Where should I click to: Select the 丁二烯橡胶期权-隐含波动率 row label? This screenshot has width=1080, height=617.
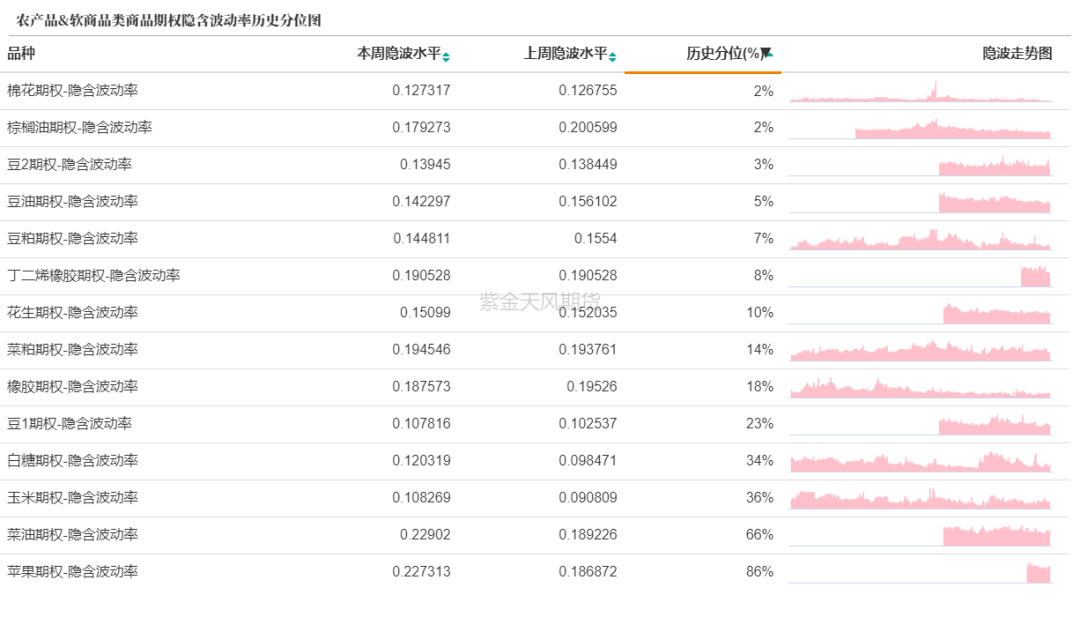click(93, 275)
